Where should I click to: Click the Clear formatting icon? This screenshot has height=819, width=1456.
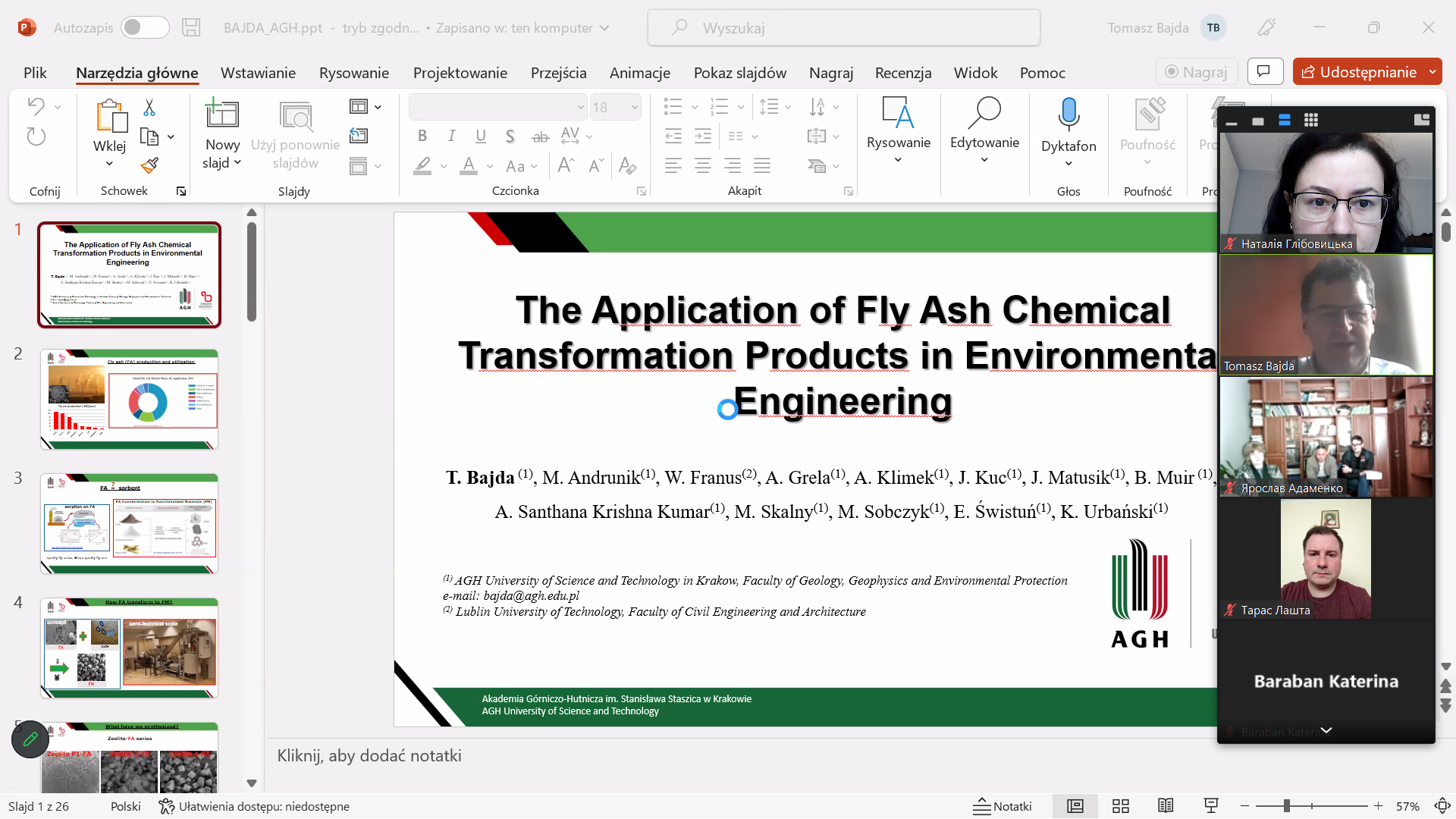[627, 165]
